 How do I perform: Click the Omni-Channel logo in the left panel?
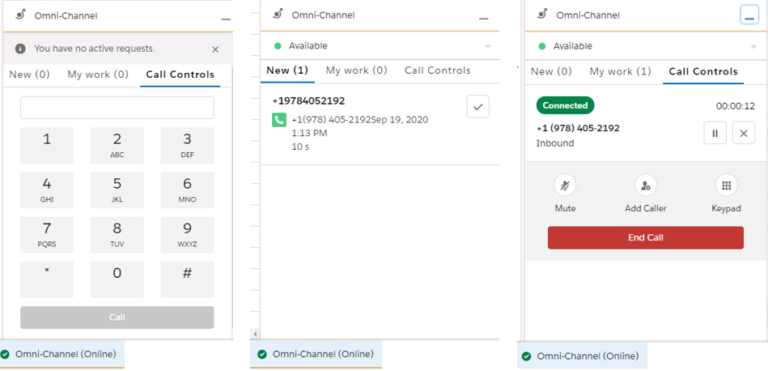tap(21, 15)
